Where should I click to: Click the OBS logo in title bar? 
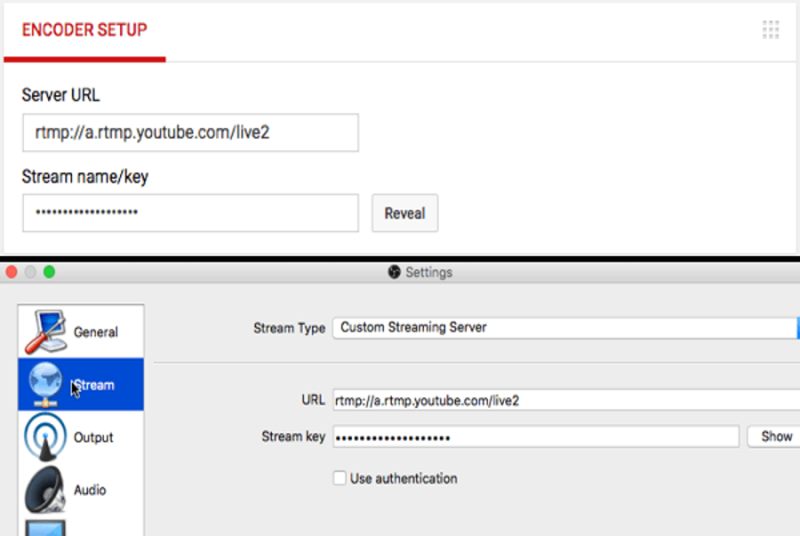click(394, 272)
